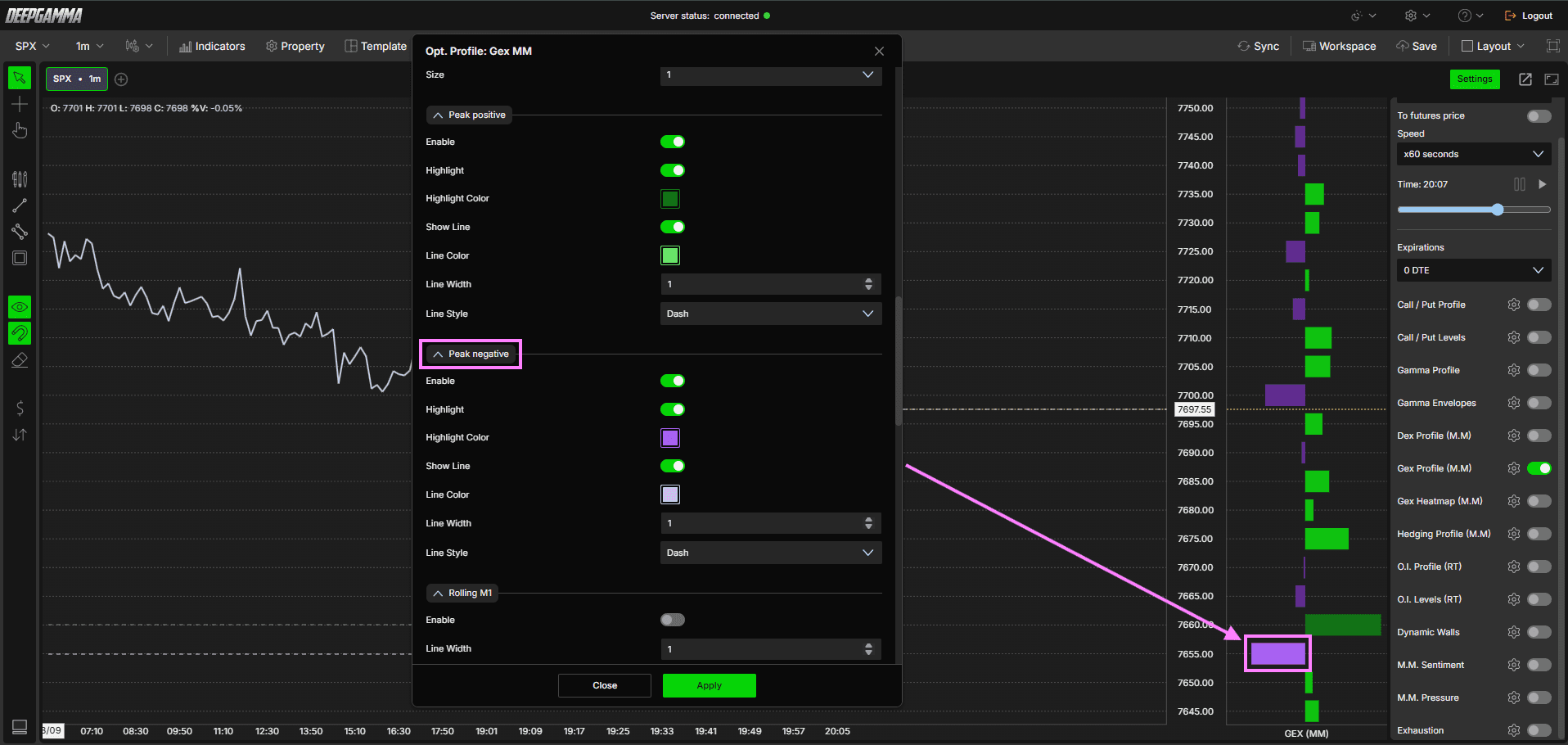The width and height of the screenshot is (1568, 745).
Task: Select the arrow cursor tool in left toolbar
Action: pyautogui.click(x=20, y=79)
